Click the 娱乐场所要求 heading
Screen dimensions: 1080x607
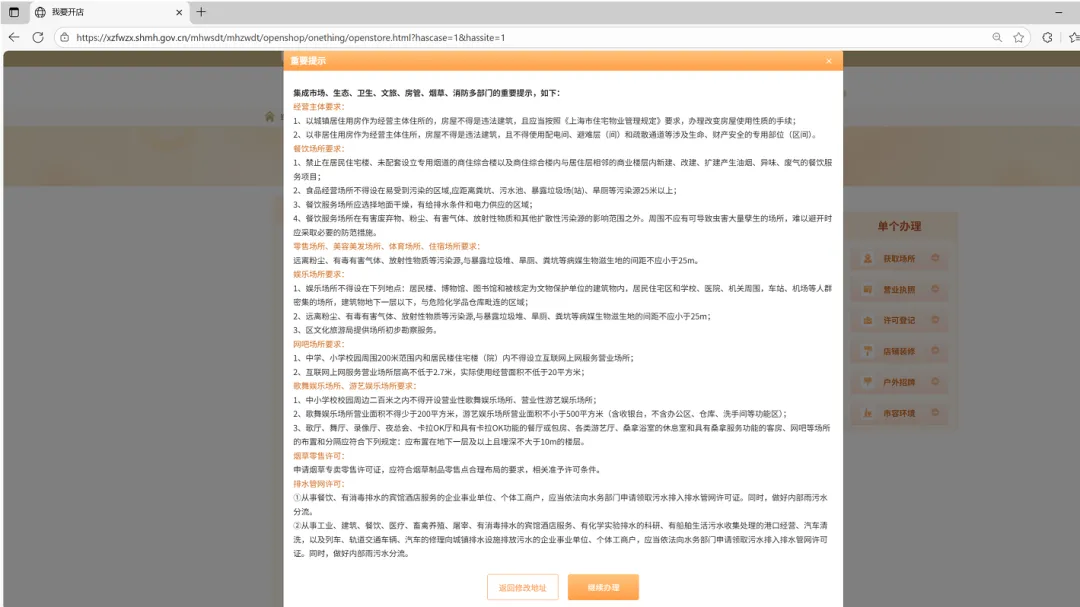(x=319, y=274)
